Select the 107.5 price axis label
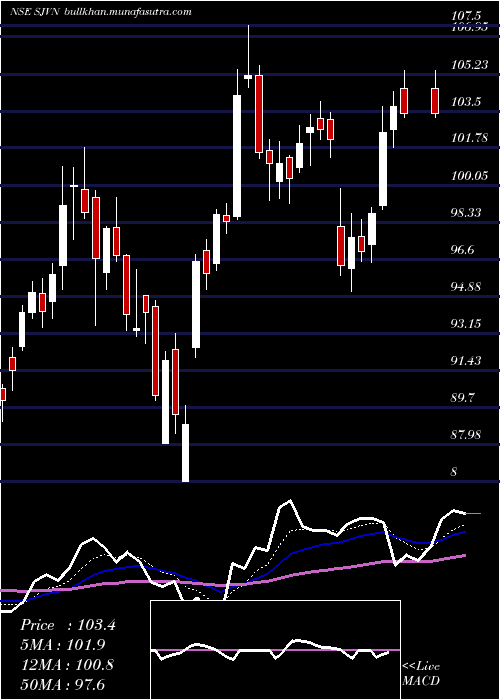The image size is (500, 700). (x=467, y=16)
